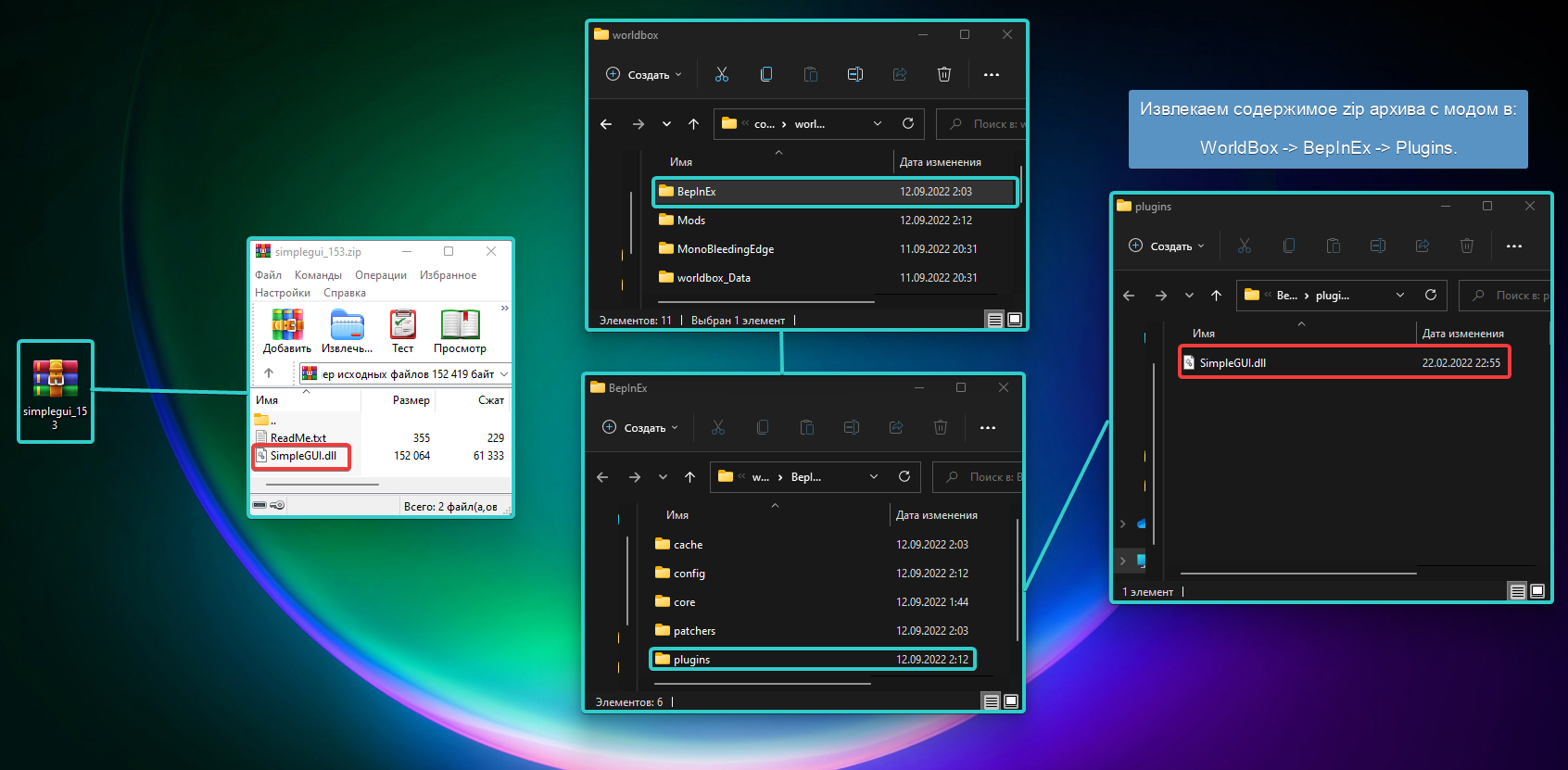The image size is (1568, 770).
Task: Open Операции menu in WinRAR
Action: 381,275
